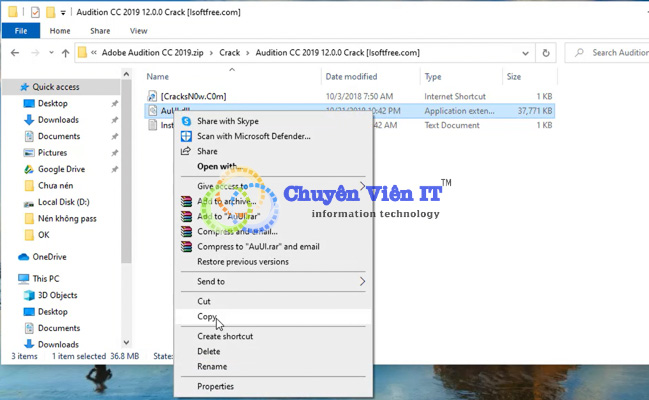Screen dimensions: 649x400
Task: Open 3D Objects under This PC
Action: coord(58,295)
